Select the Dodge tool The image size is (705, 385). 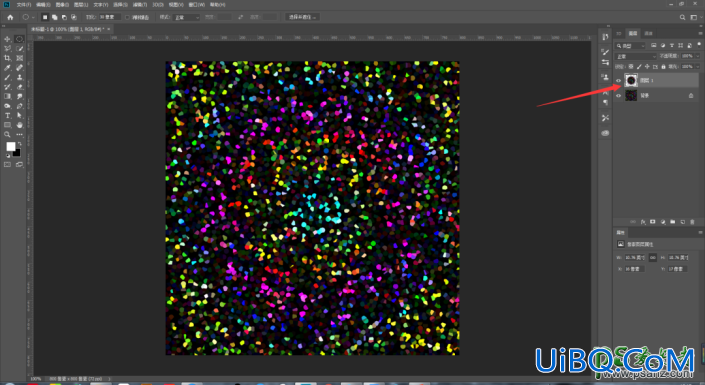coord(7,106)
